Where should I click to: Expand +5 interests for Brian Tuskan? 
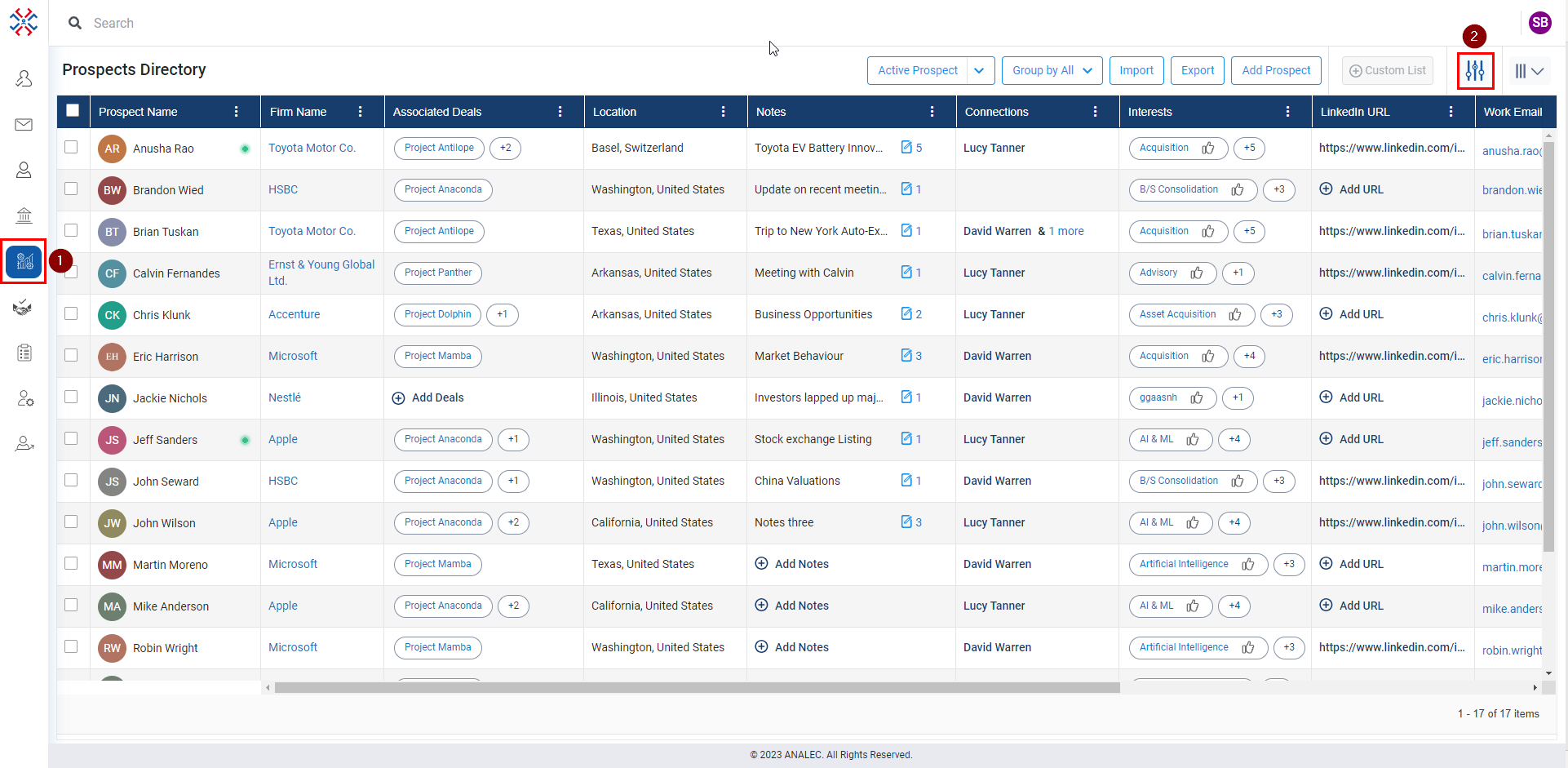click(x=1250, y=232)
